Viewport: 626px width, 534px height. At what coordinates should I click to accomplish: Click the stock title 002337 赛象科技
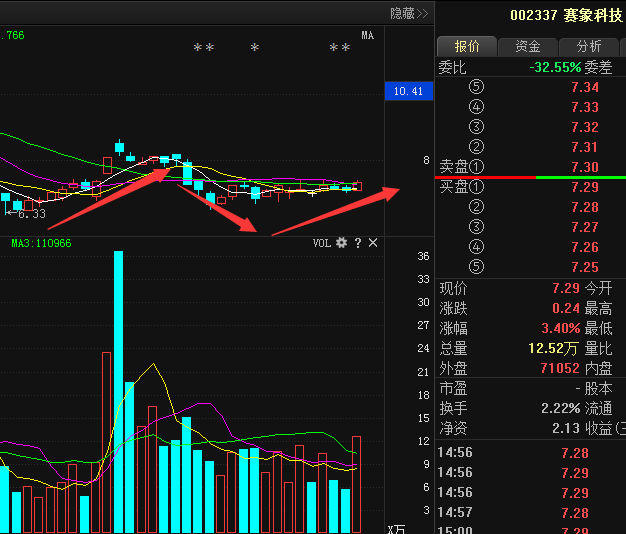click(x=566, y=16)
